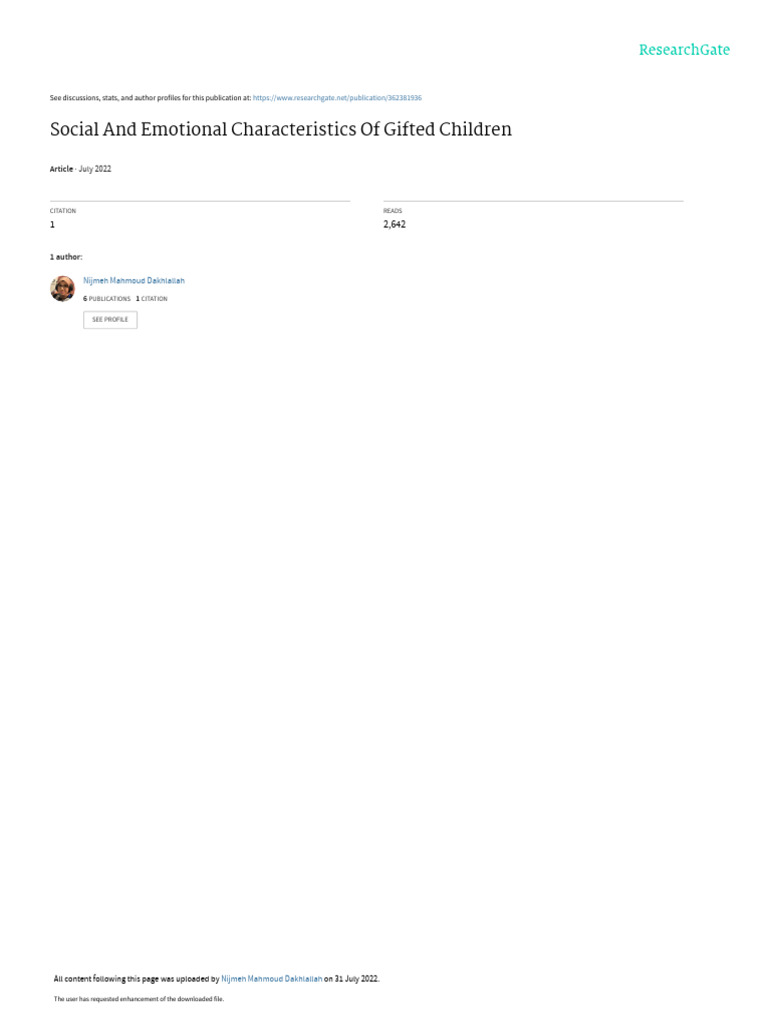Click the '1 CITATION' stat beside publications
This screenshot has width=768, height=1024.
(x=152, y=298)
